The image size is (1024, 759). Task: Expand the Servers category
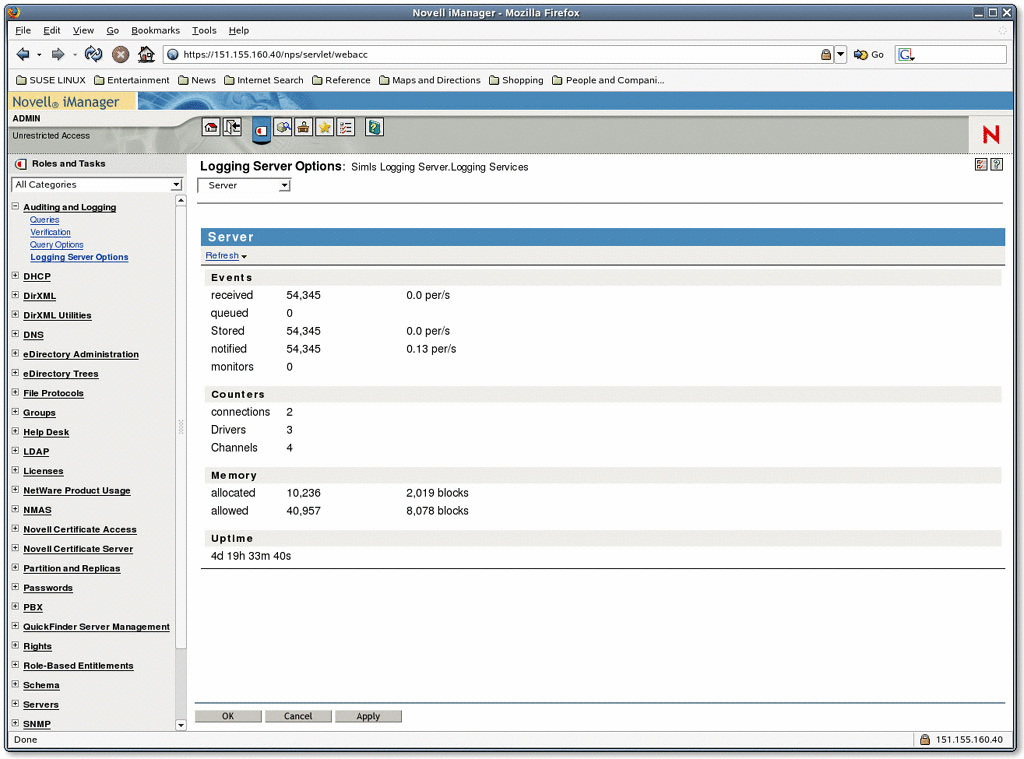click(x=15, y=704)
